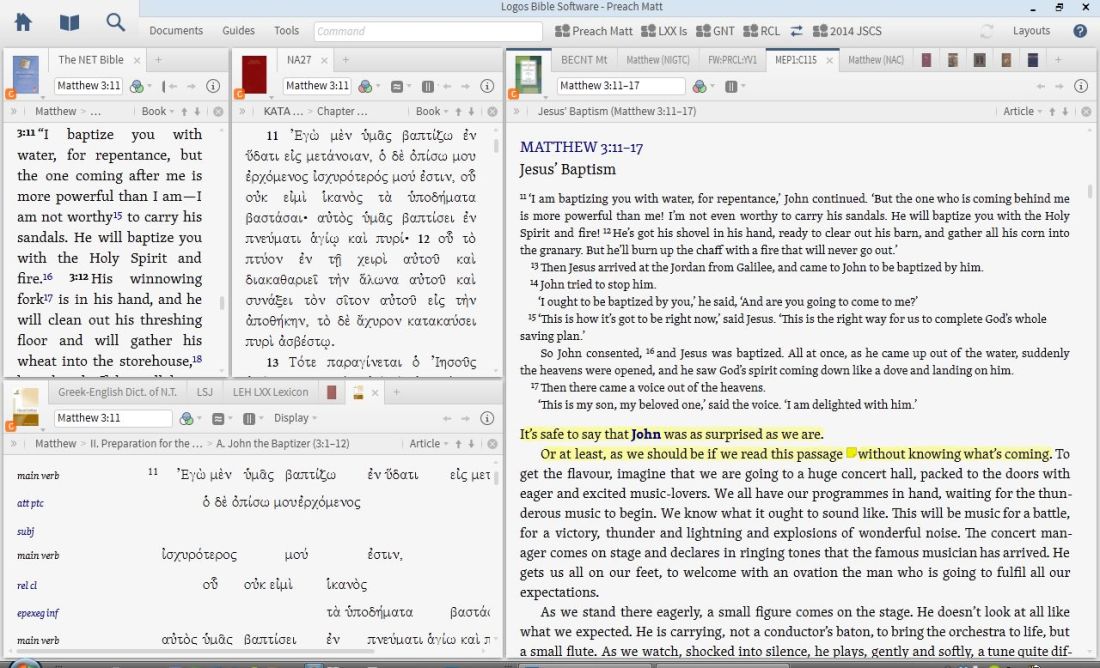
Task: Open the Layouts menu
Action: [x=1031, y=31]
